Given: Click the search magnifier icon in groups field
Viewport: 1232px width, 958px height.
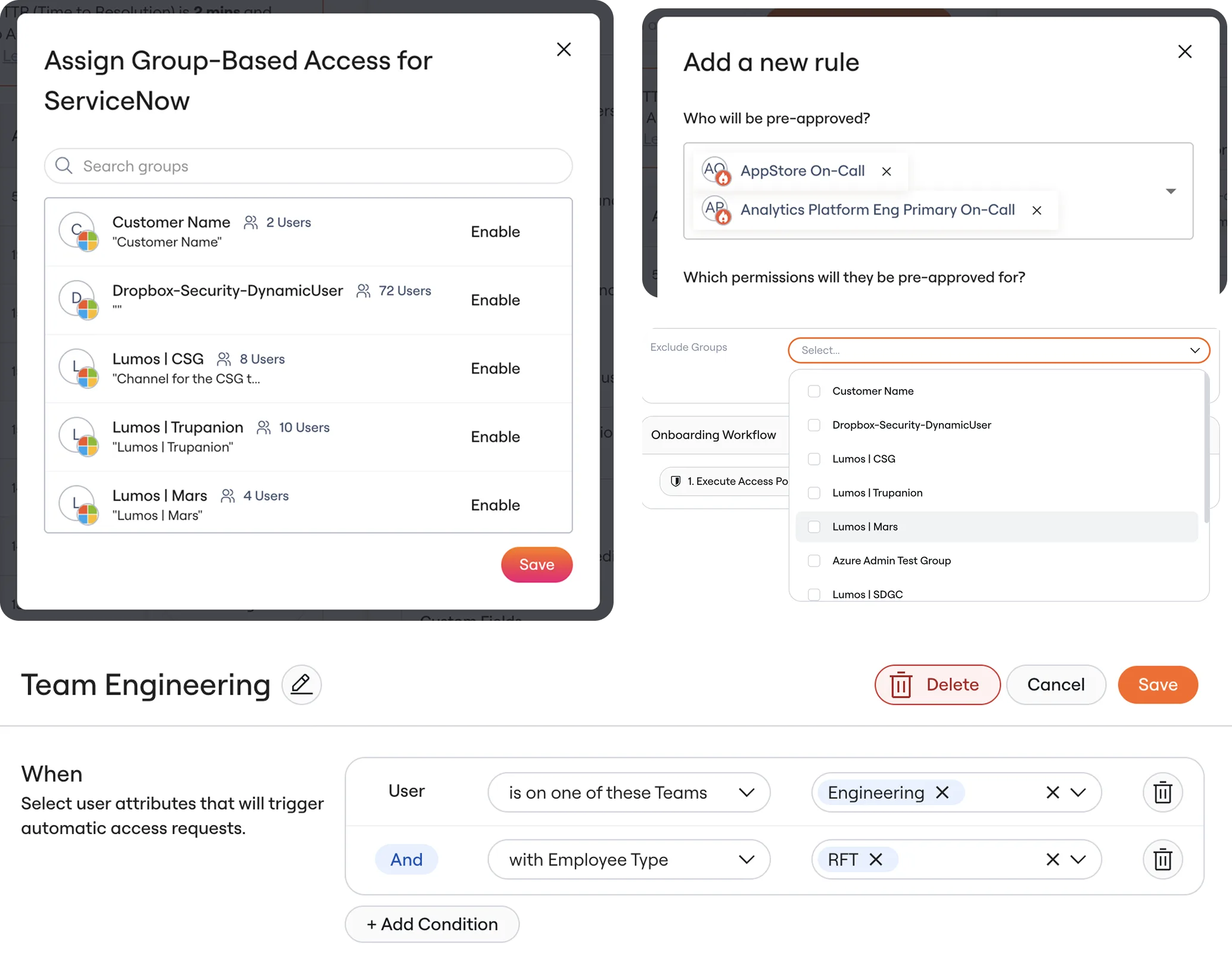Looking at the screenshot, I should 64,166.
